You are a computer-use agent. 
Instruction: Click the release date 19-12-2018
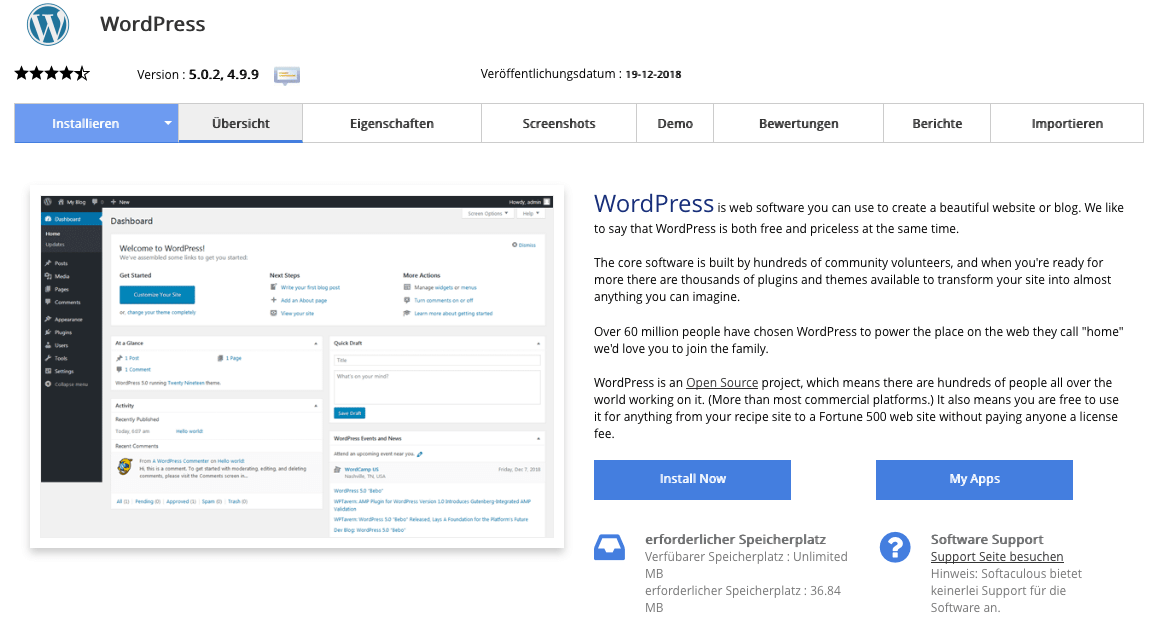[653, 74]
